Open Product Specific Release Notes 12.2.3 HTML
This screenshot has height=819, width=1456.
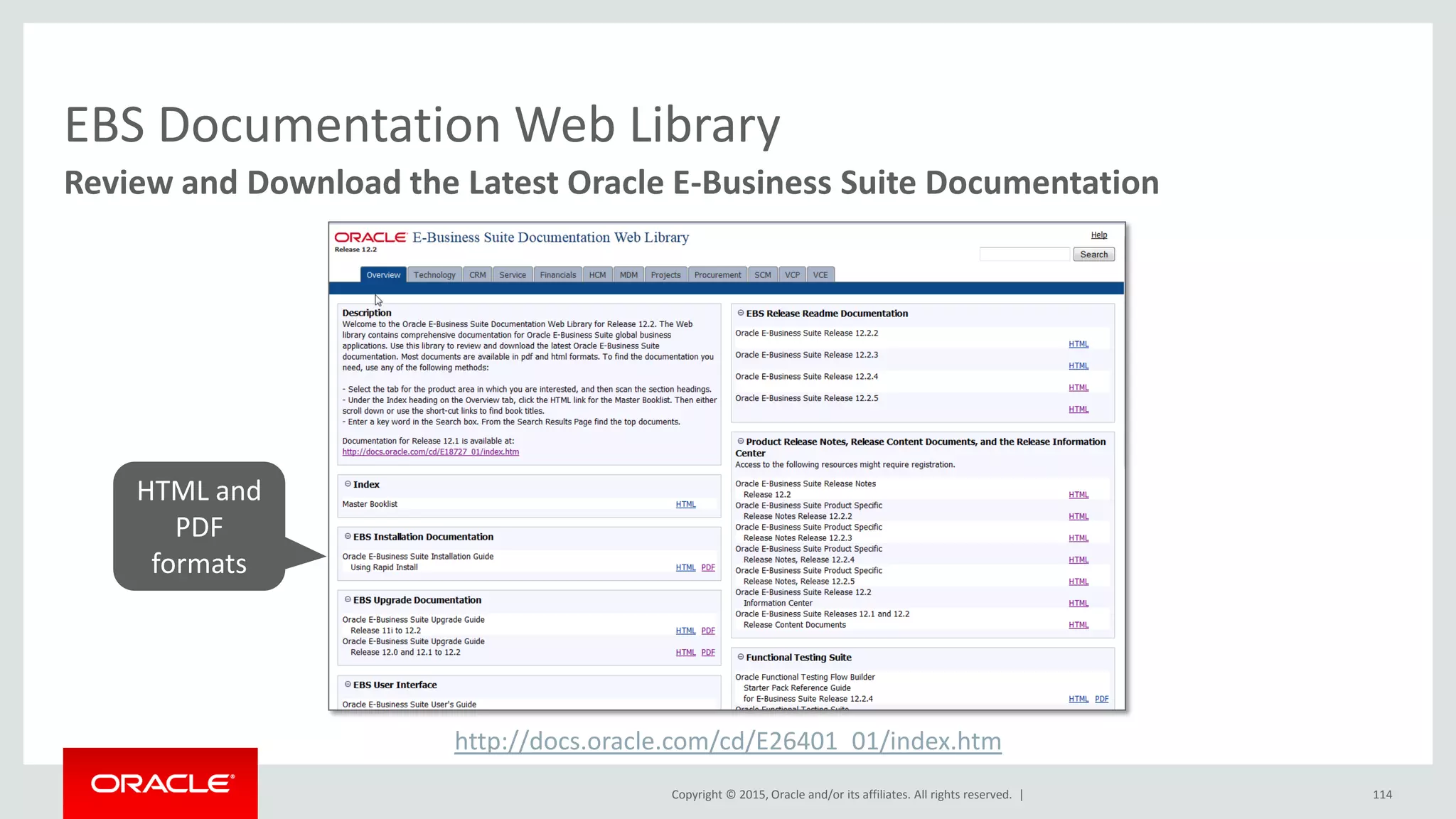pyautogui.click(x=1078, y=539)
